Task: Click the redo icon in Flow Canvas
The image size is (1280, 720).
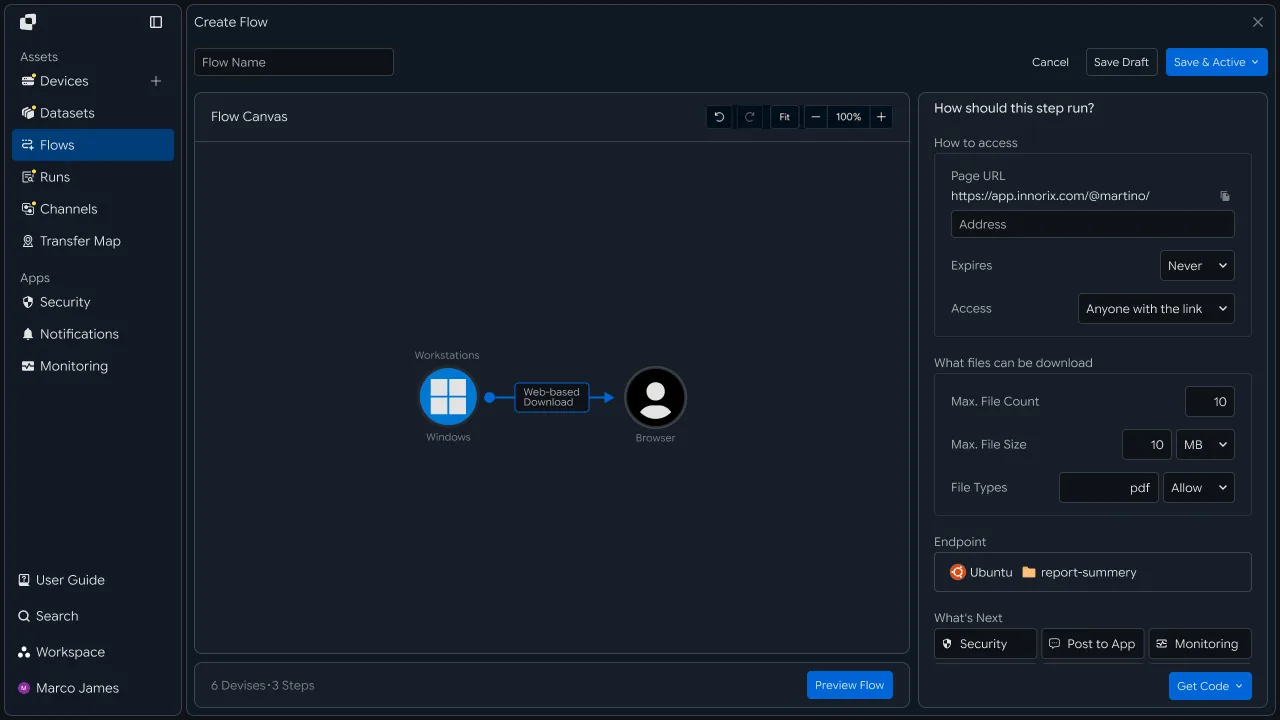Action: pos(749,117)
